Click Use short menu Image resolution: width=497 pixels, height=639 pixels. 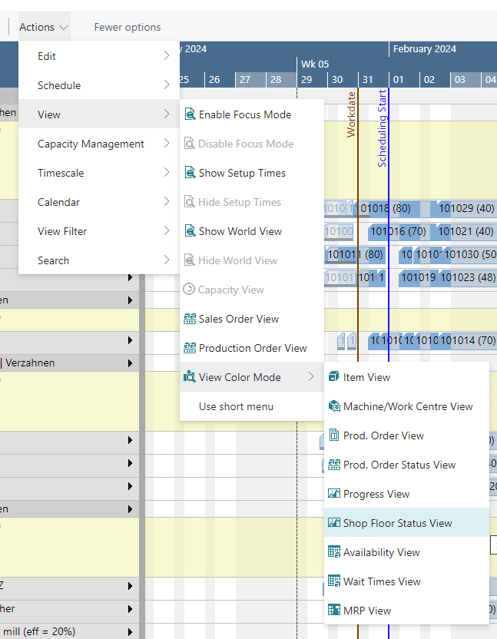point(236,406)
